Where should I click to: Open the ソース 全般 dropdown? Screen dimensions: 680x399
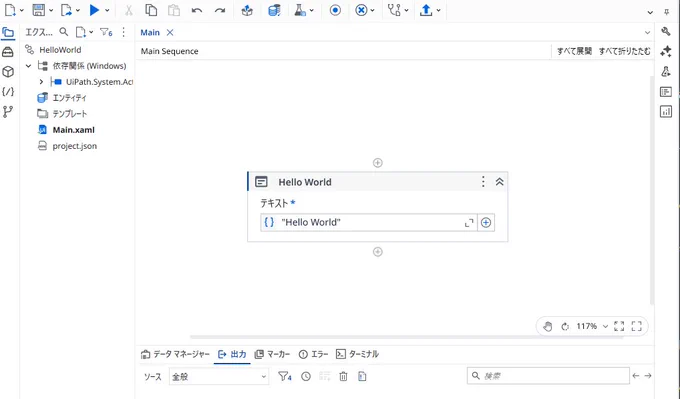219,376
